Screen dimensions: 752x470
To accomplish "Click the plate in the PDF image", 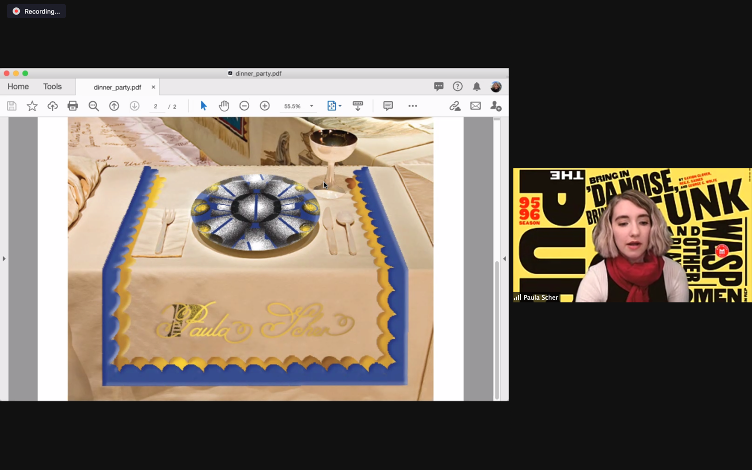I will point(255,213).
